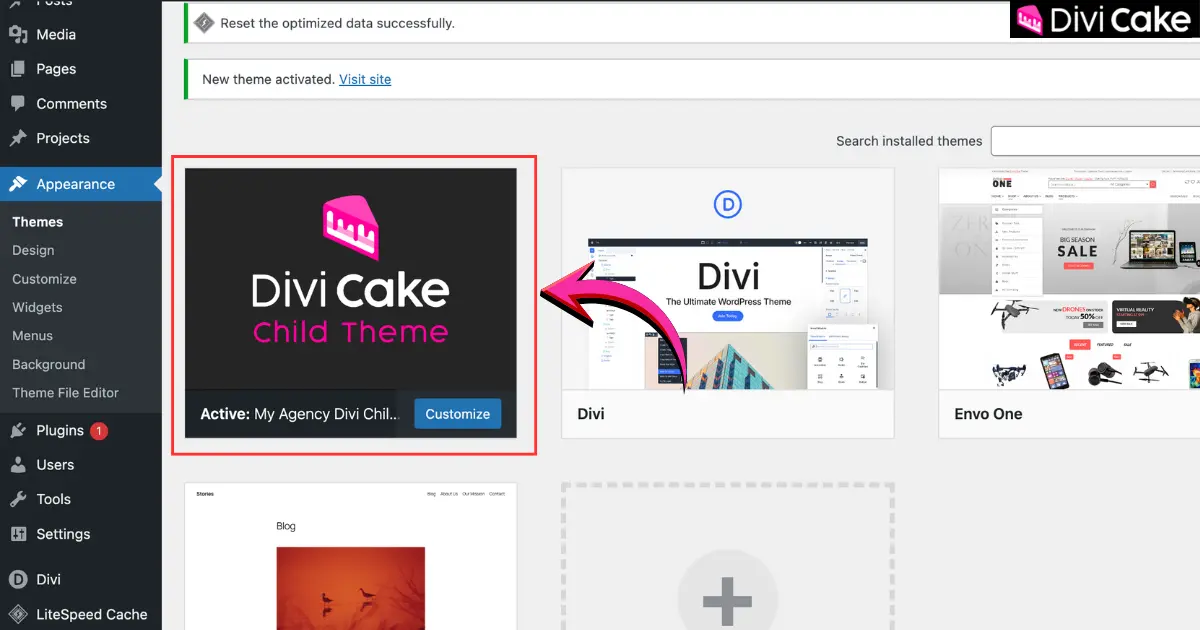Open the Theme File Editor
This screenshot has width=1200, height=630.
65,393
